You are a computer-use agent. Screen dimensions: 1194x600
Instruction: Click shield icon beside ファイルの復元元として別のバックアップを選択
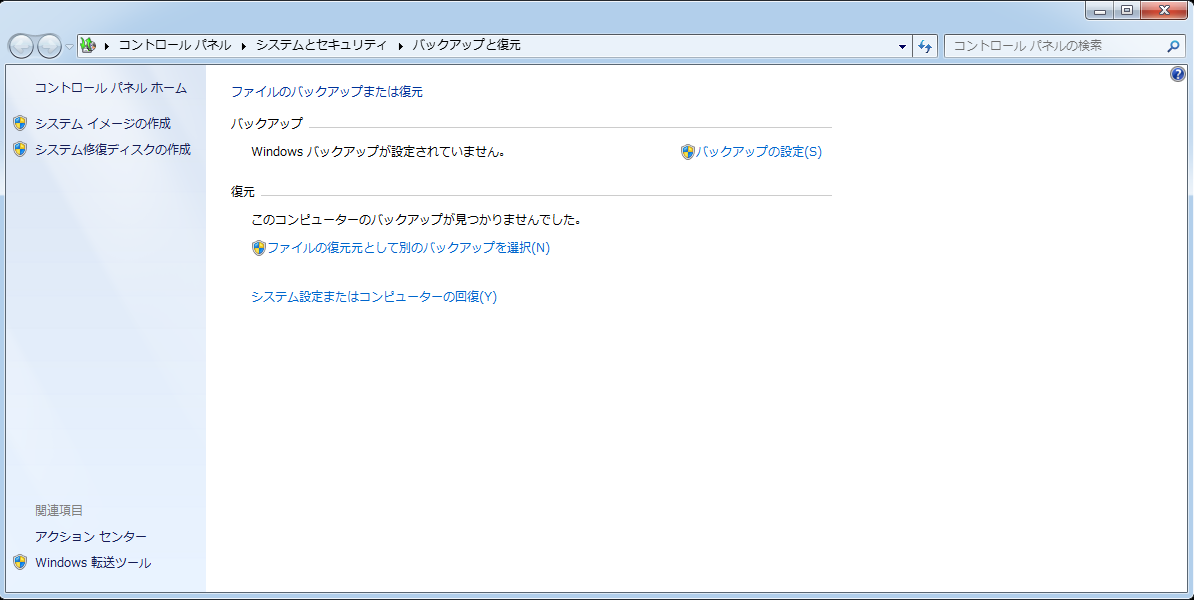pos(259,248)
